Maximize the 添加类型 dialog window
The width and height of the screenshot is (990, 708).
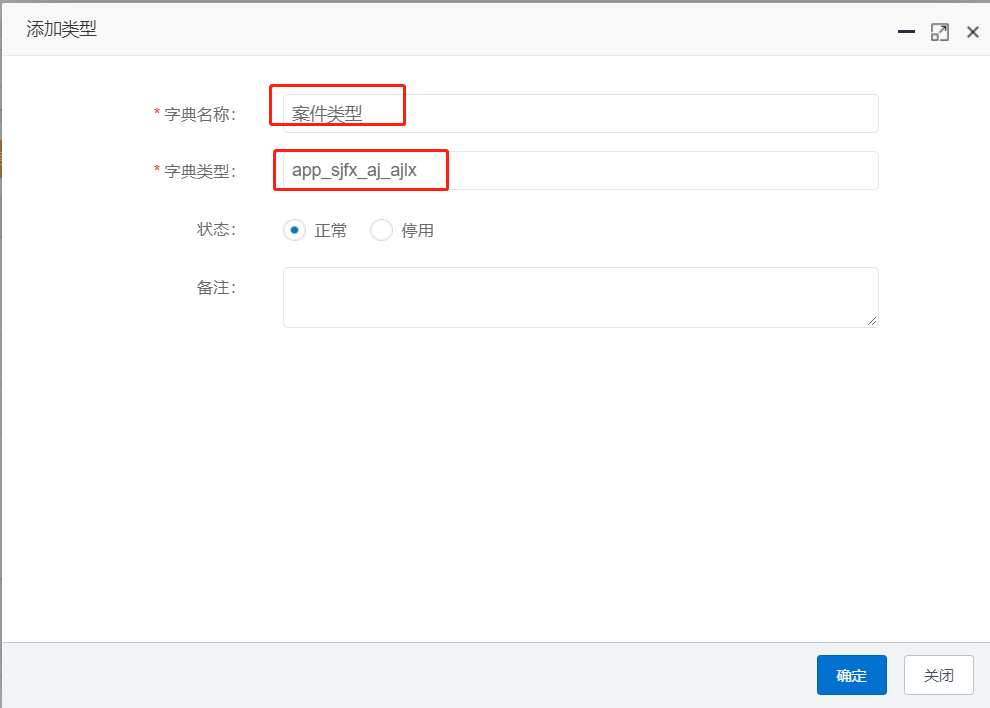(939, 32)
